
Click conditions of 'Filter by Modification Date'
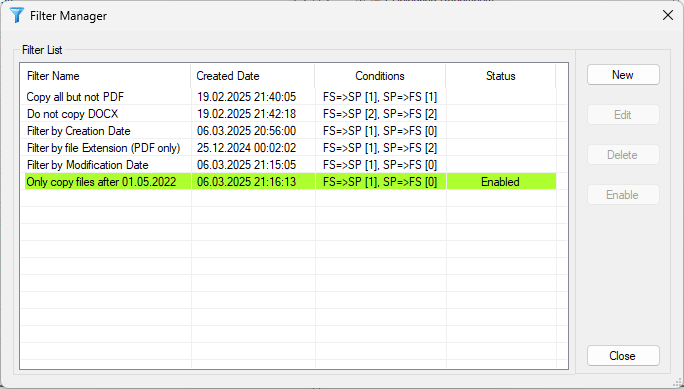coord(380,165)
